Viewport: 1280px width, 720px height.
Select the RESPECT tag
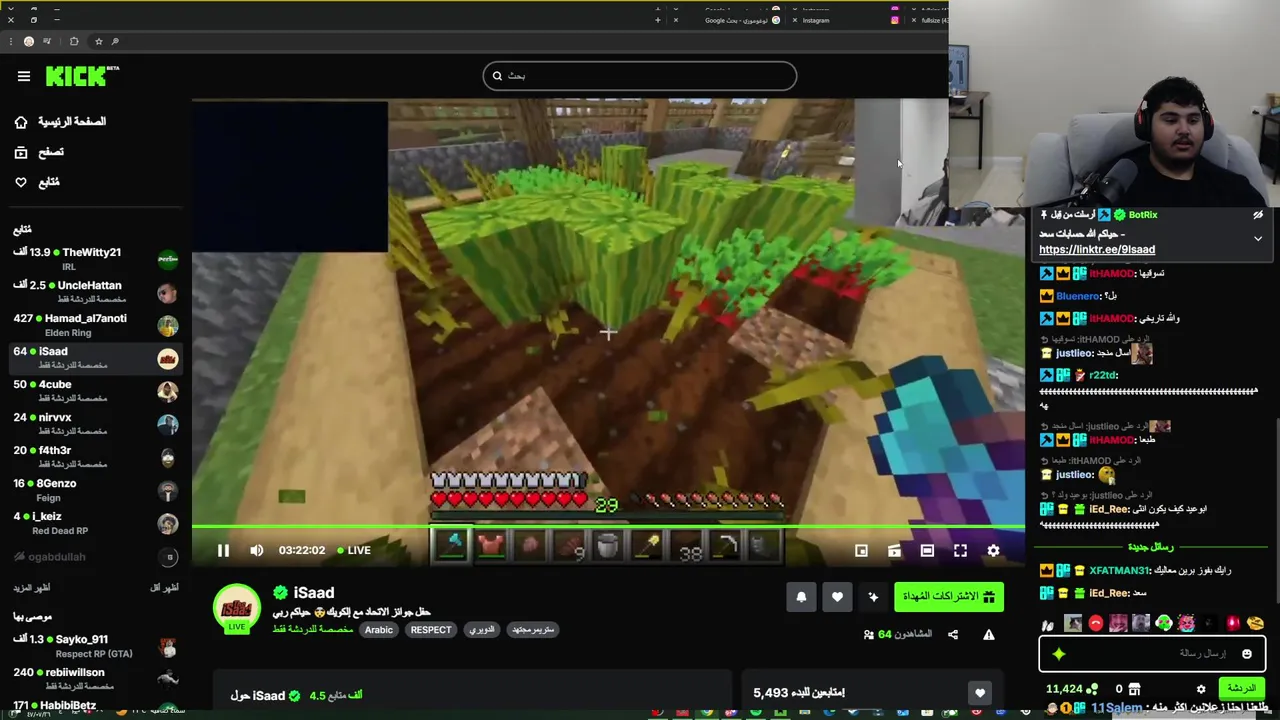[431, 630]
